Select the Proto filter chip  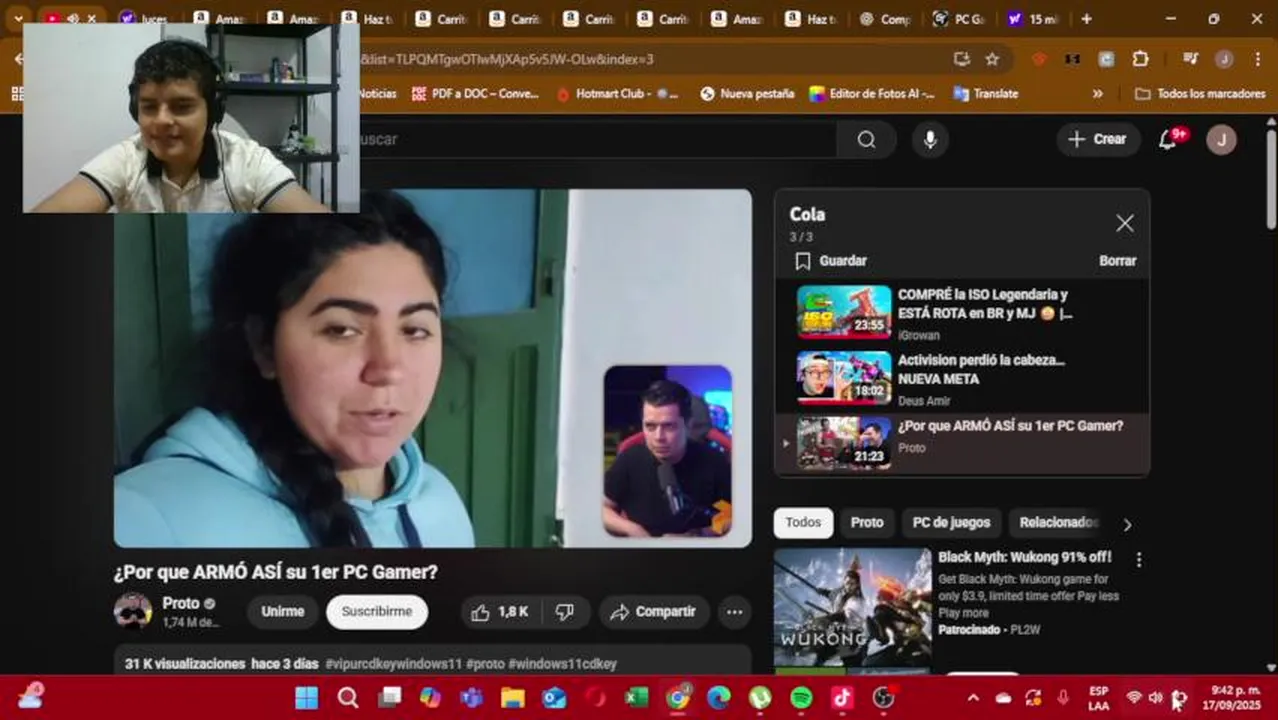coord(867,523)
